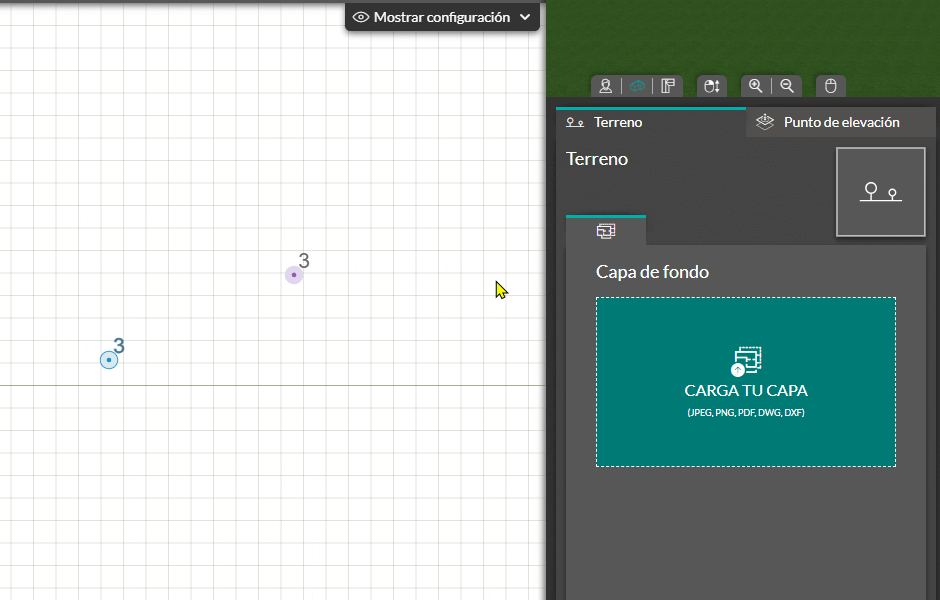Viewport: 940px width, 600px height.
Task: Click CARGA TU CAPA upload button
Action: [746, 382]
